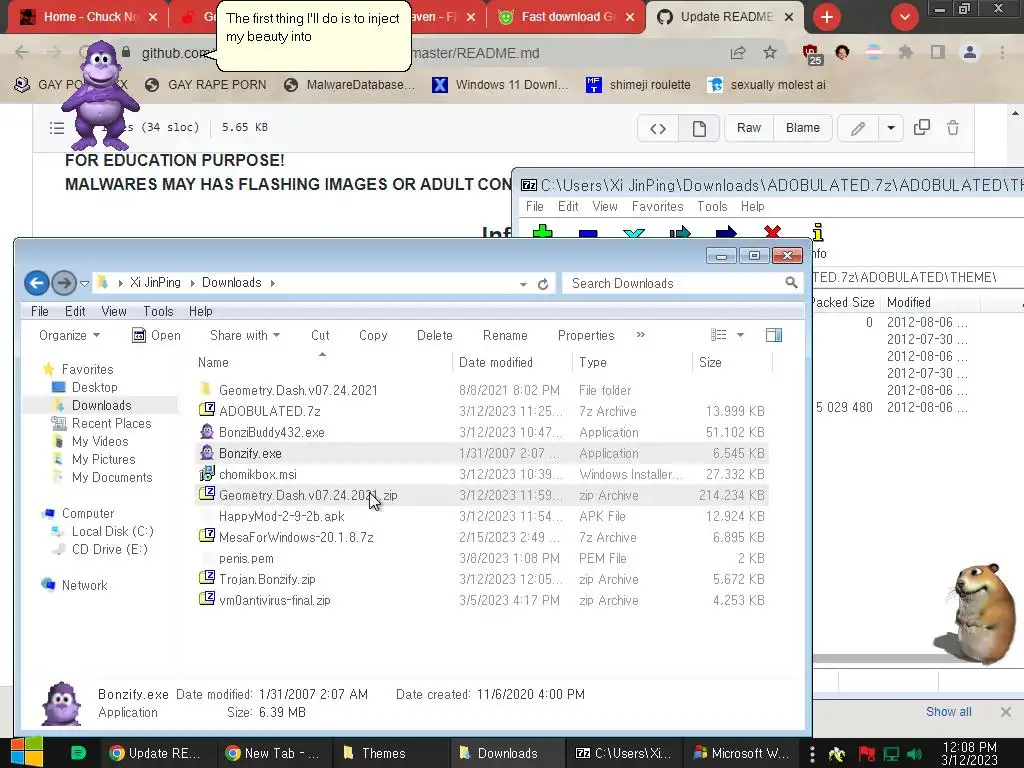Click the volume speaker tray icon
The width and height of the screenshot is (1024, 768).
click(915, 755)
